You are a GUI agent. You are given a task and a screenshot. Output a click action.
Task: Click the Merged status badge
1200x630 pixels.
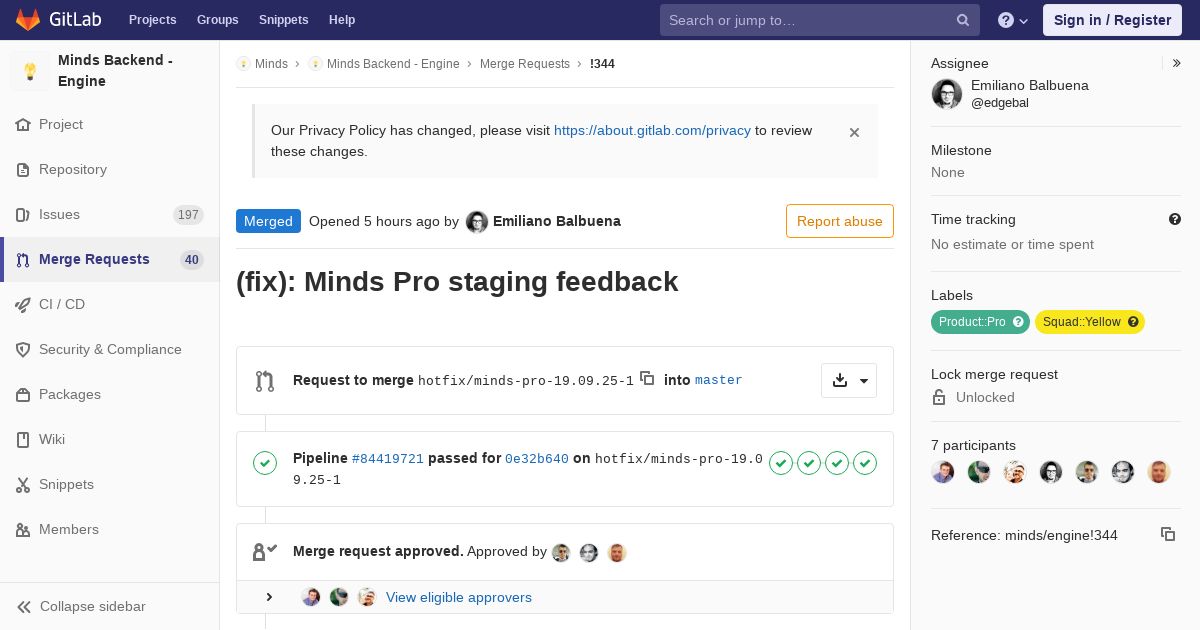(x=268, y=221)
